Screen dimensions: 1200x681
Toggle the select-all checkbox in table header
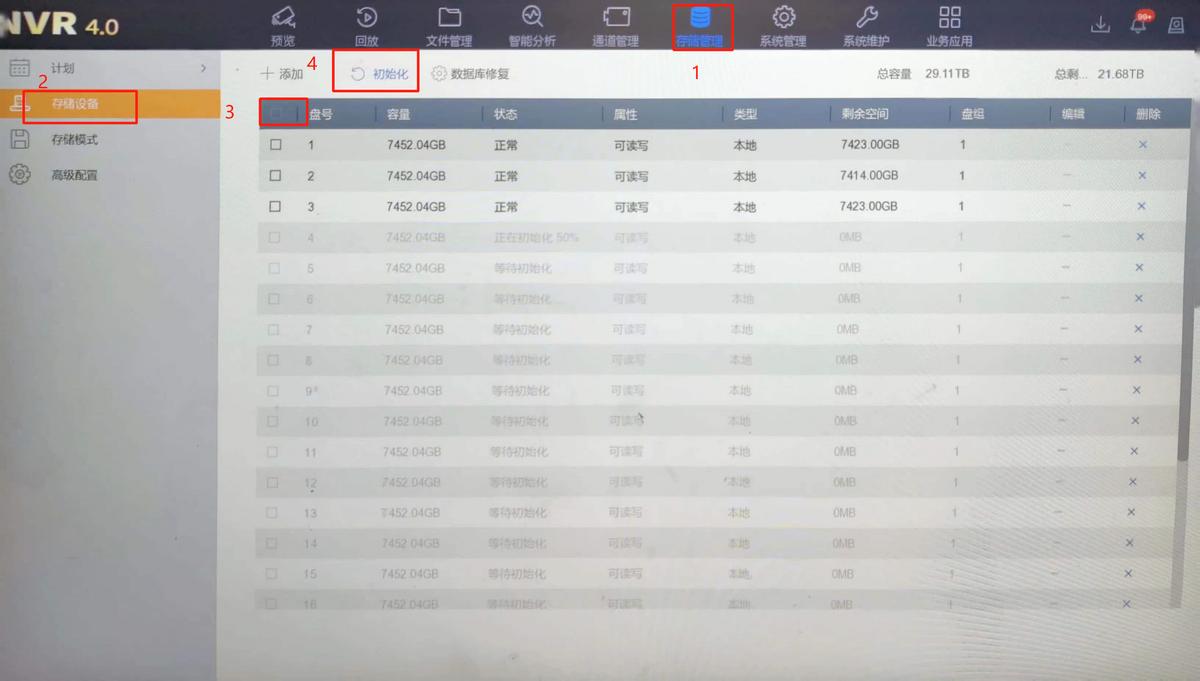[281, 114]
